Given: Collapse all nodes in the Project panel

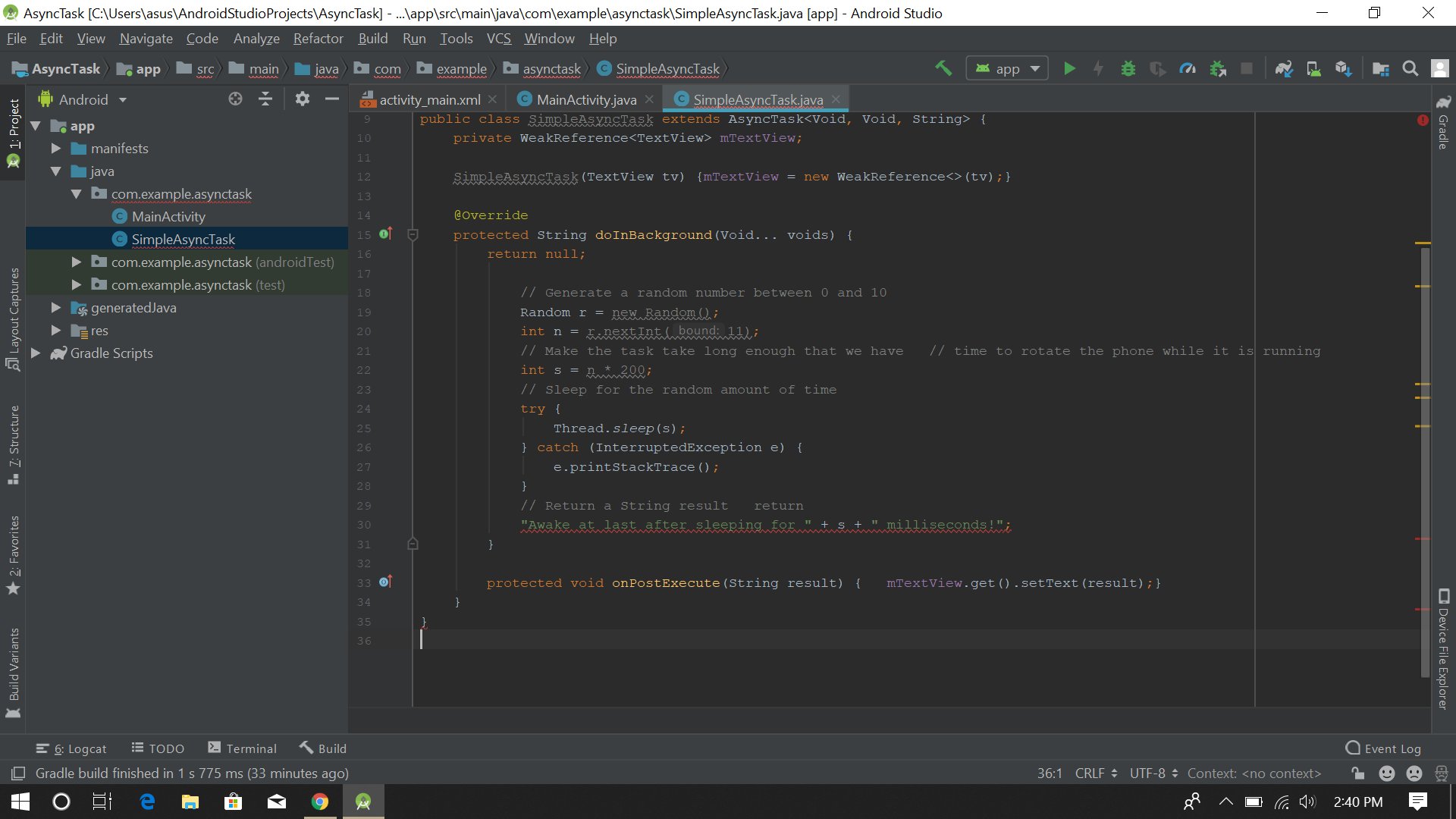Looking at the screenshot, I should 265,99.
